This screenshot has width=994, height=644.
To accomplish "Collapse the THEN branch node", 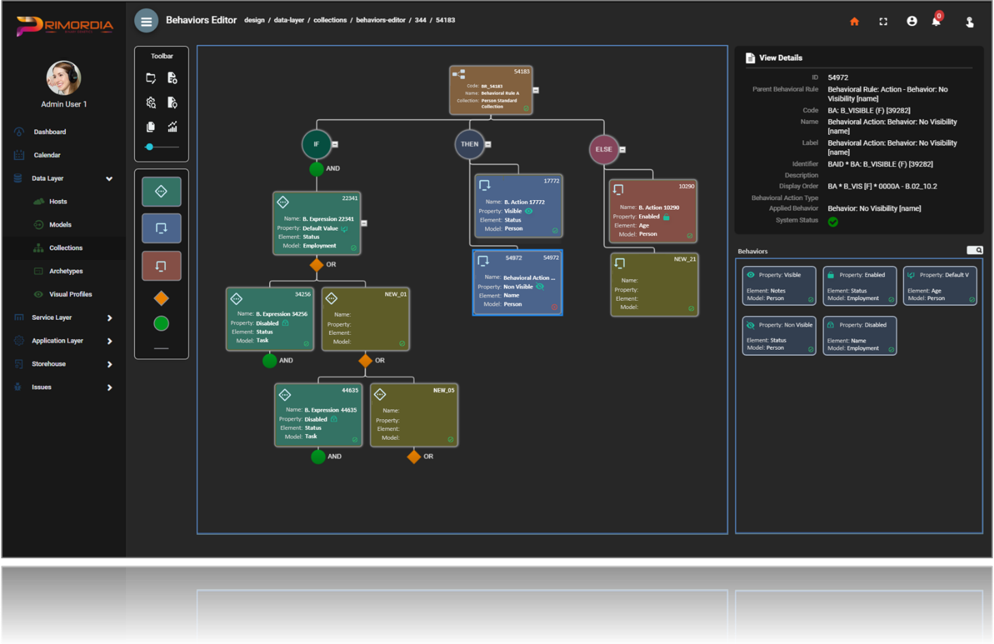I will [x=488, y=144].
